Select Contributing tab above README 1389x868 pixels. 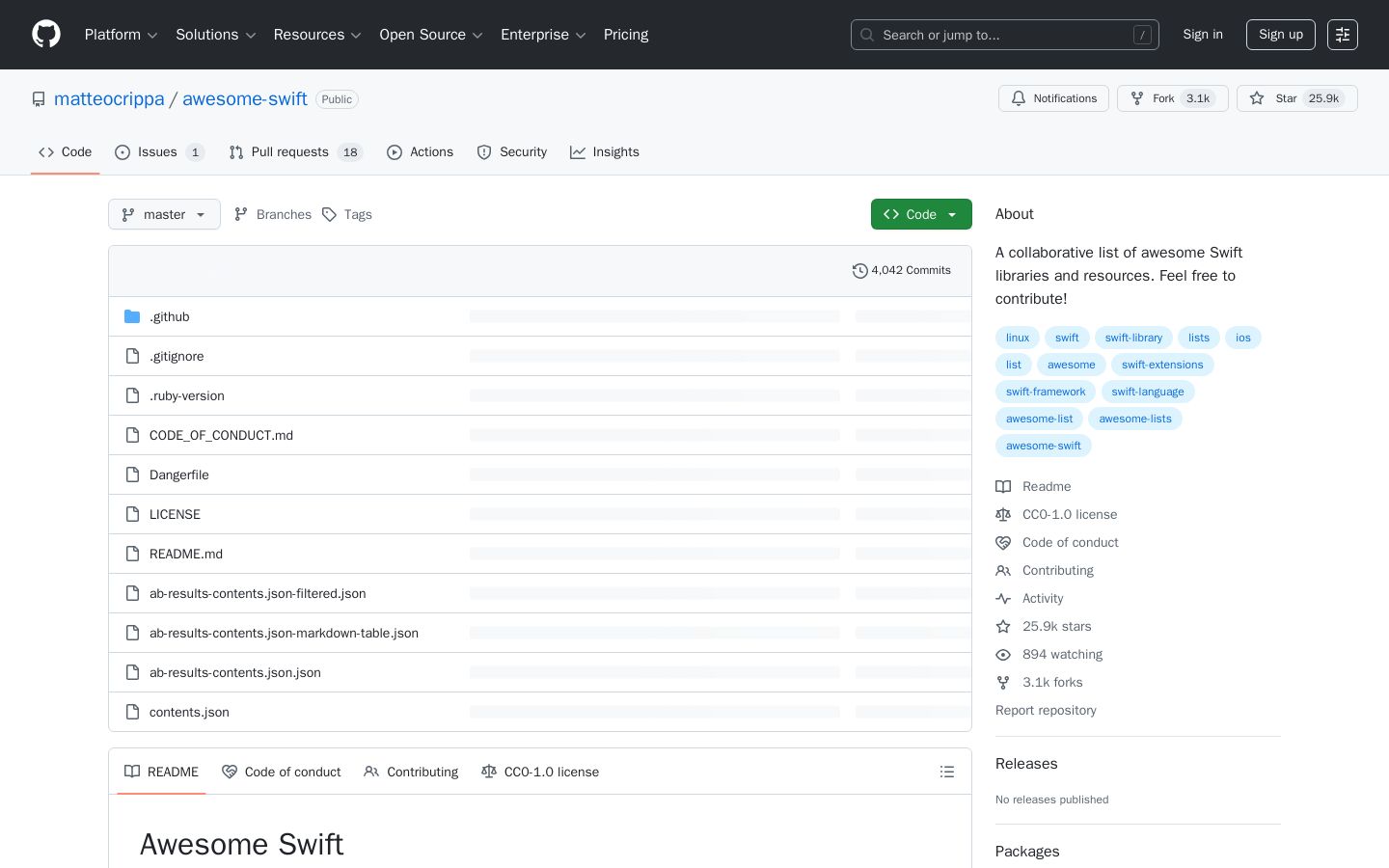coord(411,772)
